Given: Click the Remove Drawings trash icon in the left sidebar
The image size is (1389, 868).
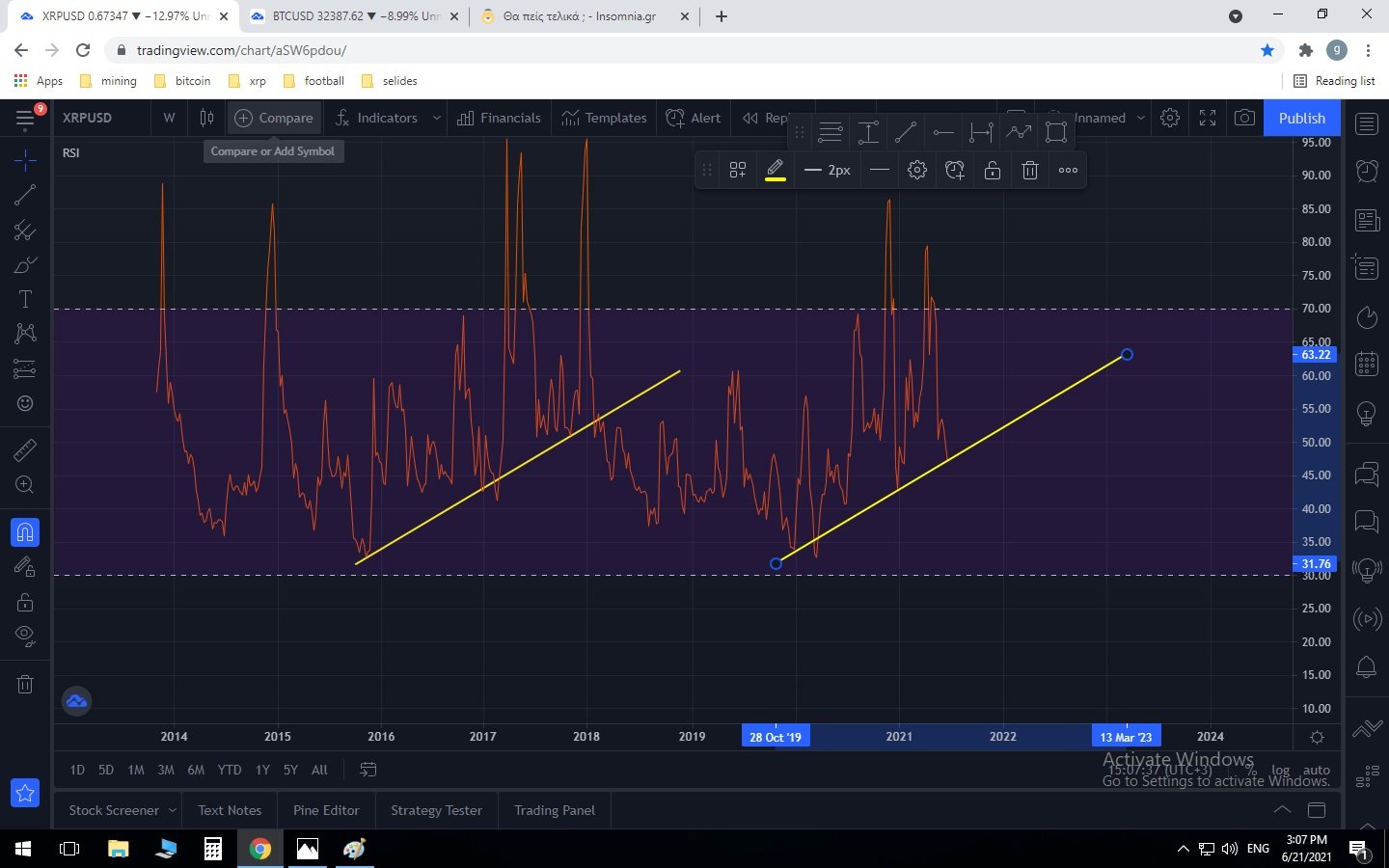Looking at the screenshot, I should tap(25, 685).
